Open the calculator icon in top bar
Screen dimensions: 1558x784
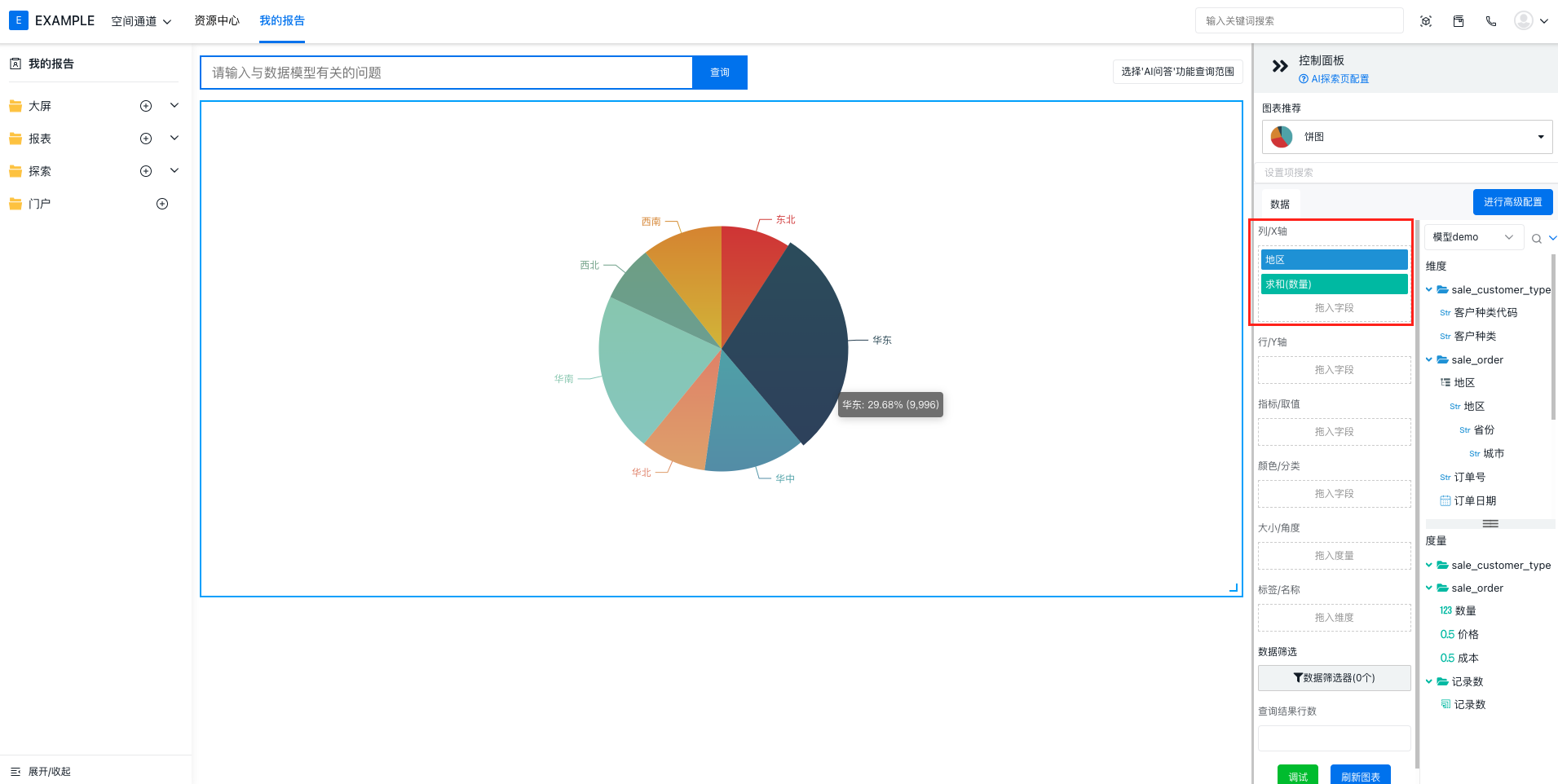pos(1459,21)
